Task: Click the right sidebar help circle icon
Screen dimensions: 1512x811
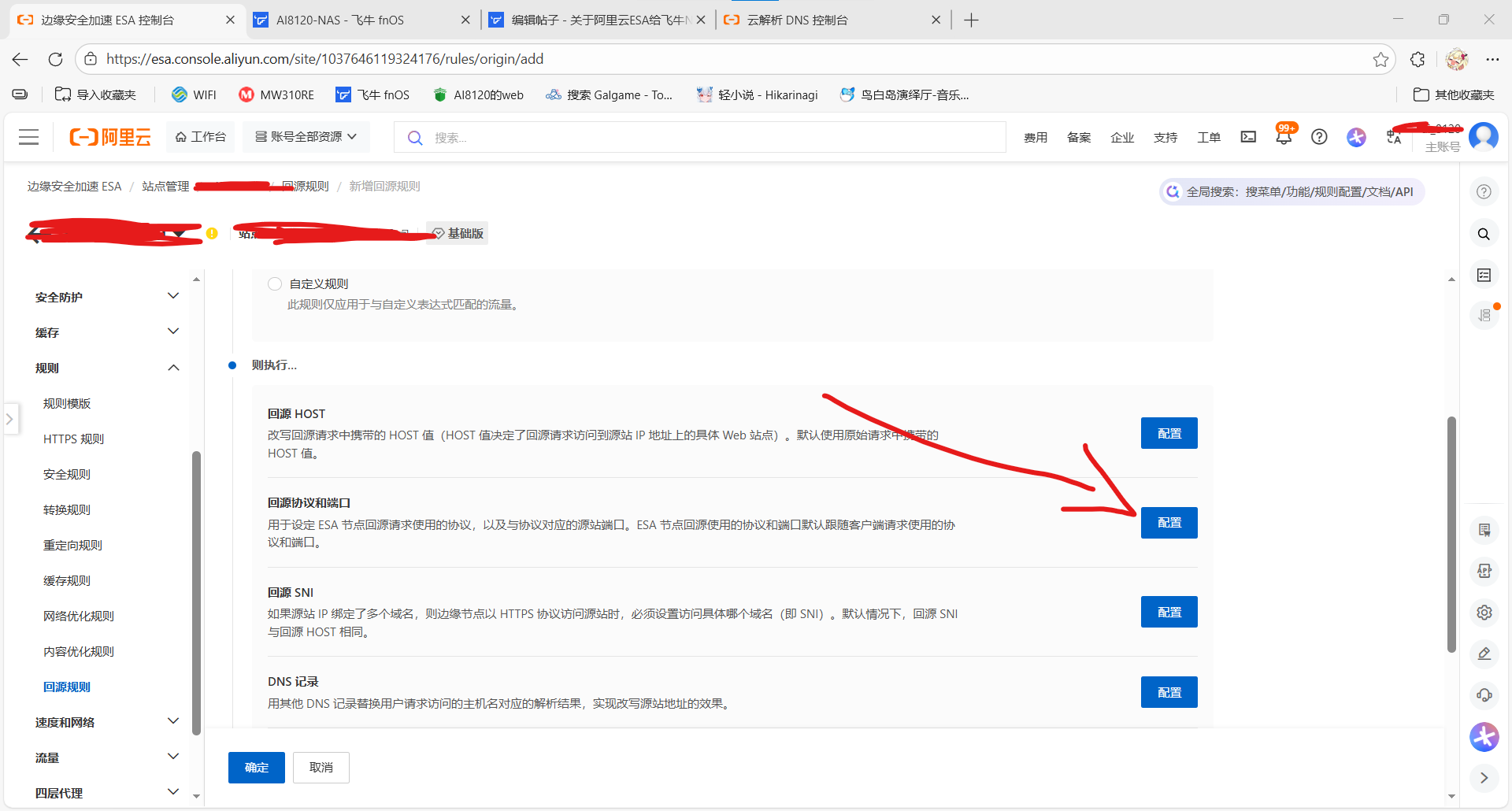Action: point(1484,191)
